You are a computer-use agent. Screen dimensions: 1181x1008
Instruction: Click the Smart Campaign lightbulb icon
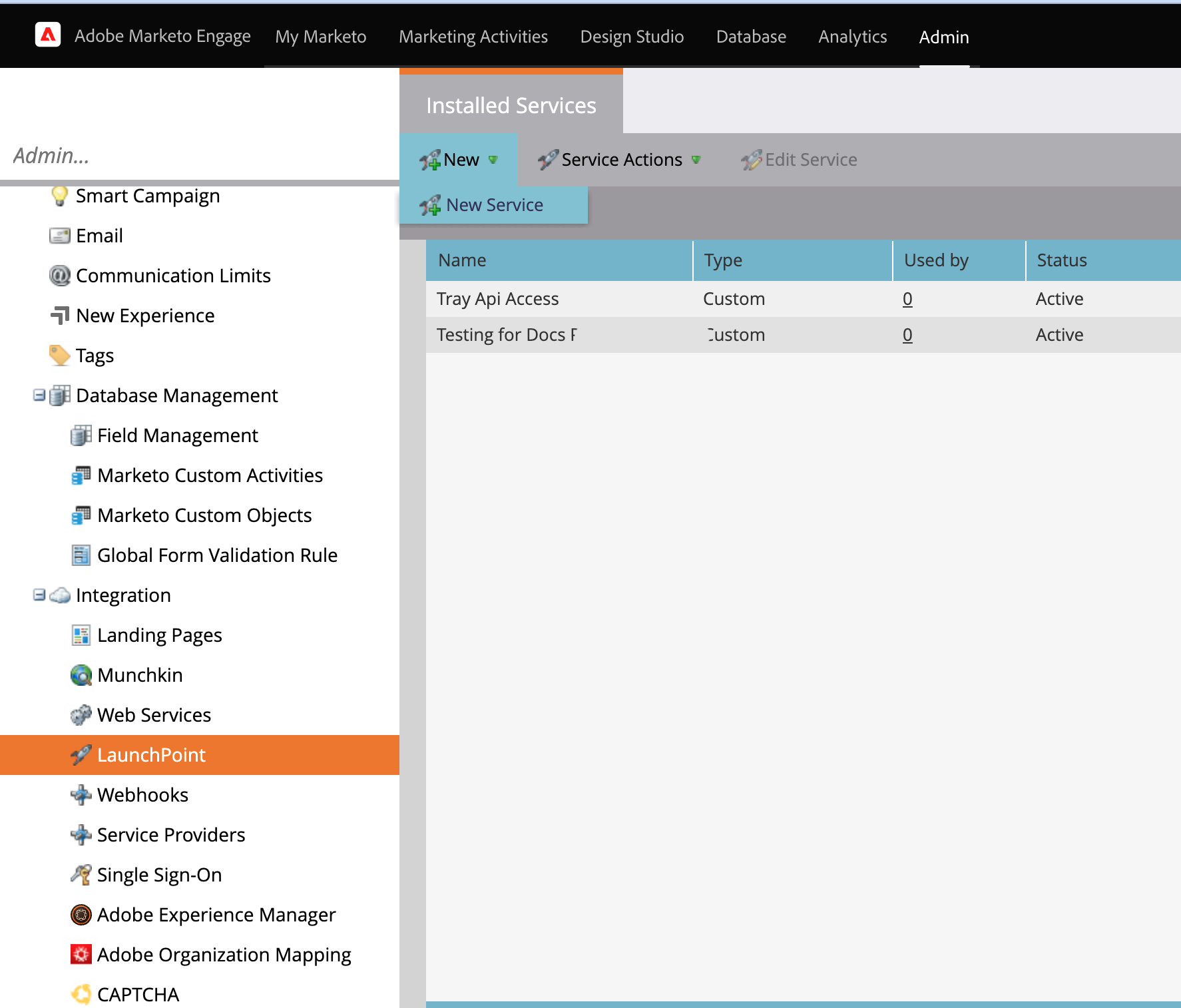tap(59, 196)
